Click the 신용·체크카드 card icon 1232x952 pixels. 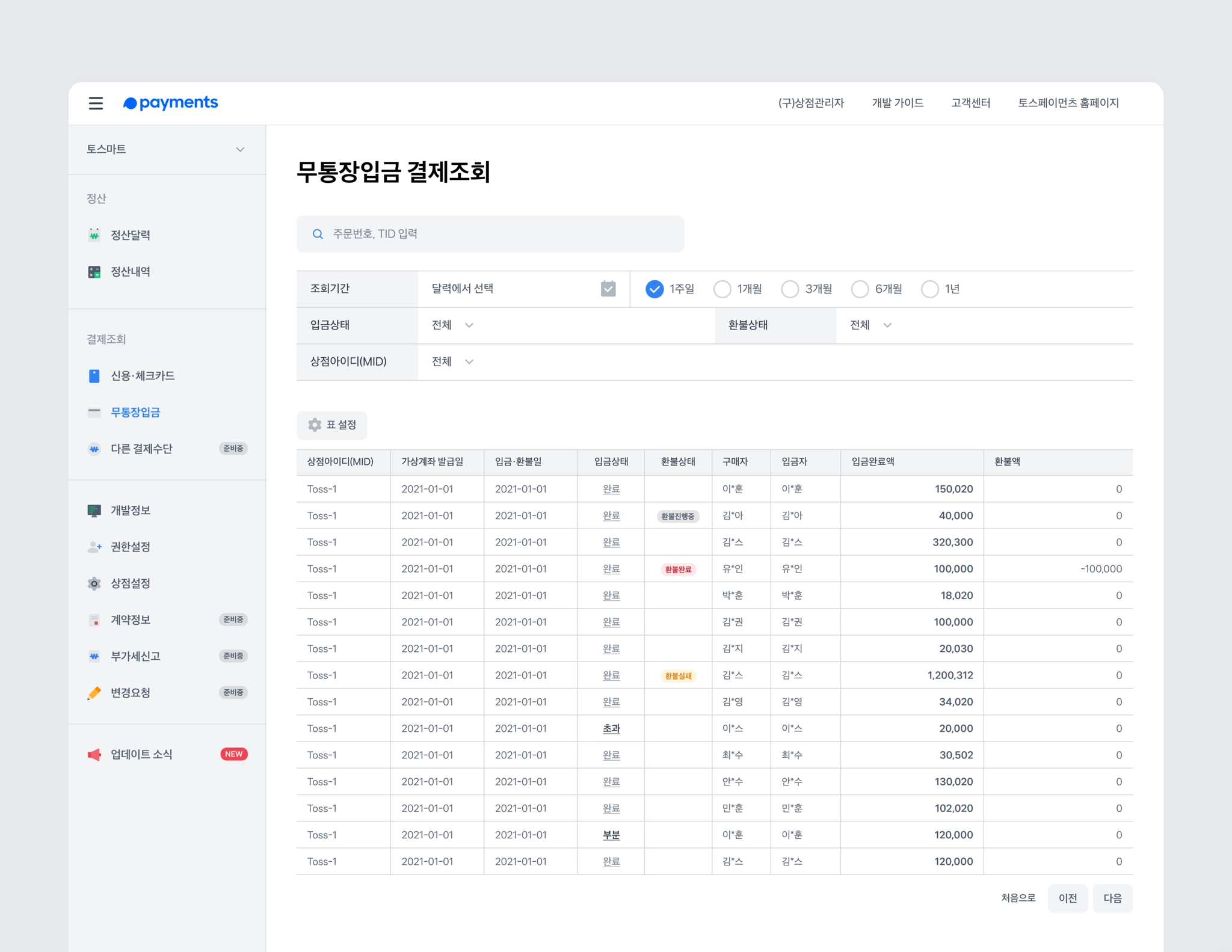(94, 376)
